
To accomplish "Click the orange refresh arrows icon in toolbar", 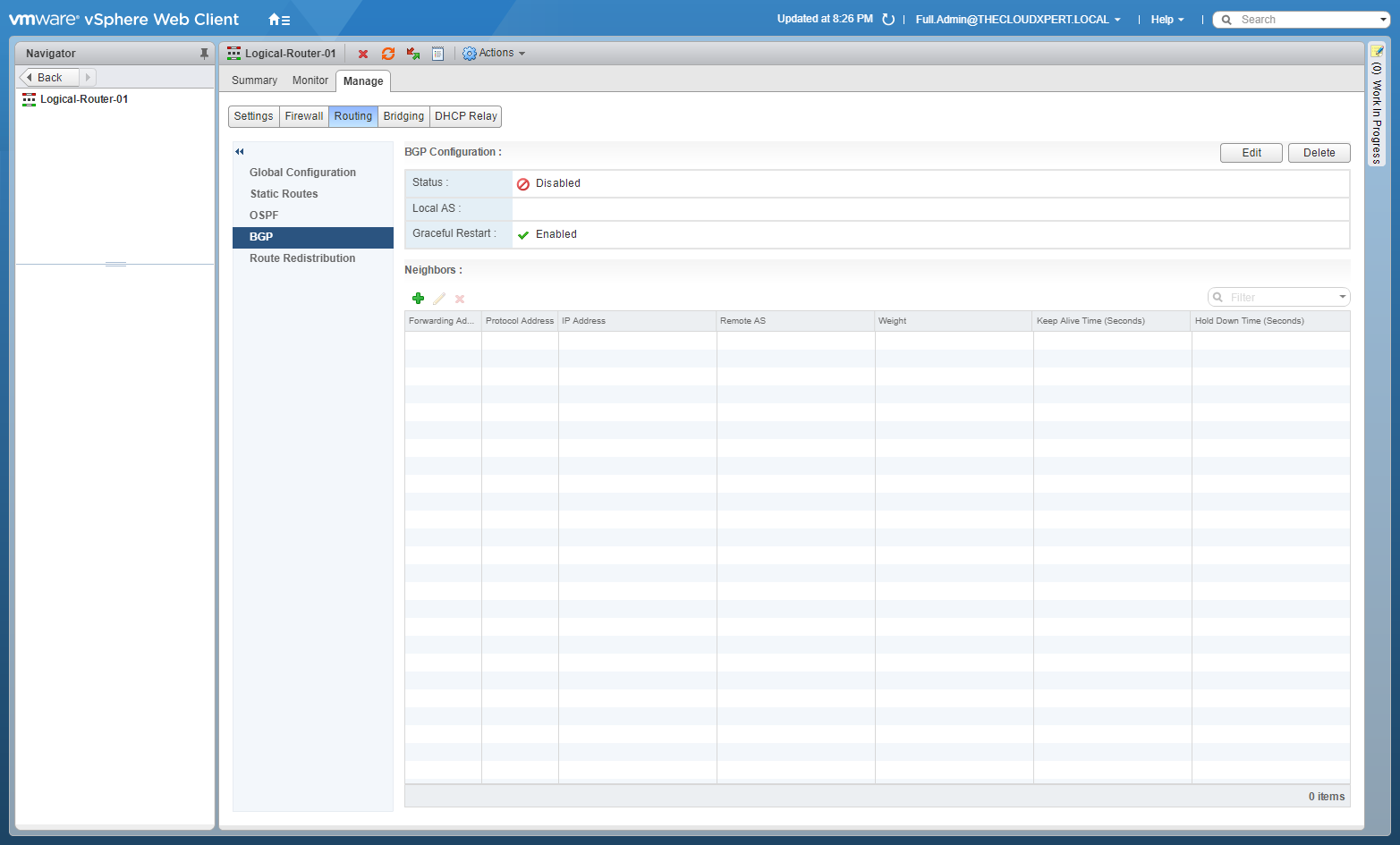I will tap(388, 54).
